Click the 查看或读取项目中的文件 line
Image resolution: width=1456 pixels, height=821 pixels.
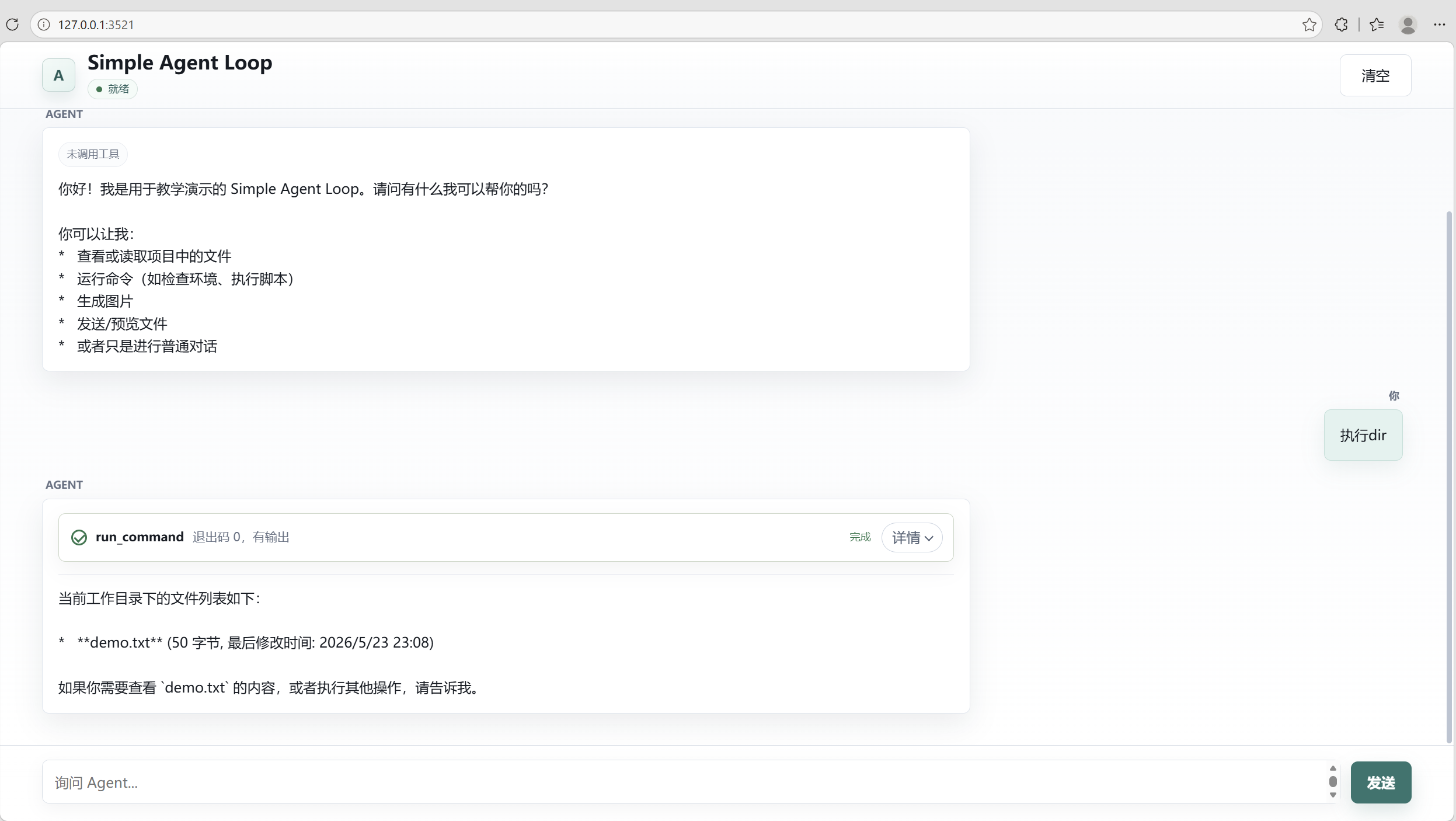click(145, 256)
